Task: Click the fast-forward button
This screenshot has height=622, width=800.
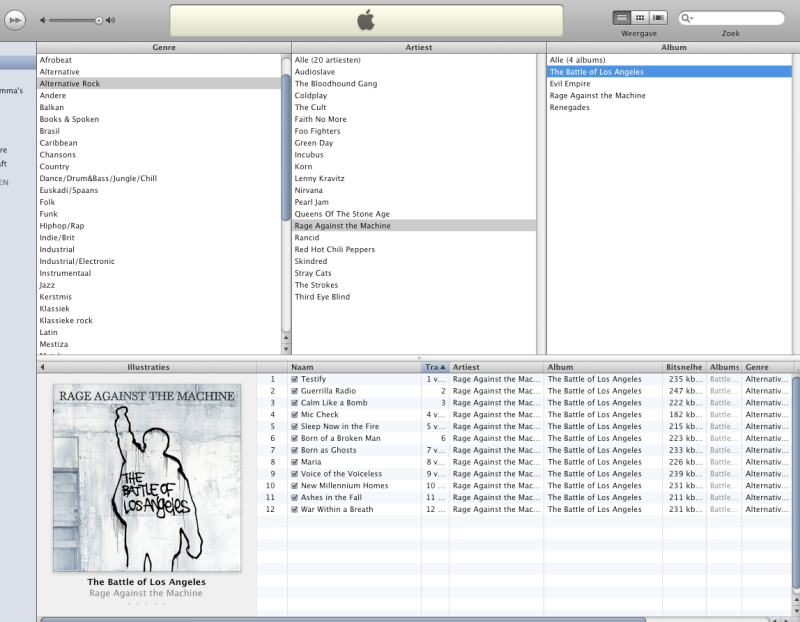Action: pyautogui.click(x=15, y=20)
